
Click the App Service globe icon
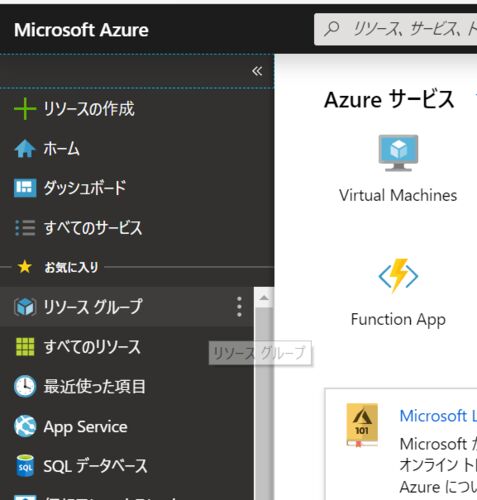(25, 426)
